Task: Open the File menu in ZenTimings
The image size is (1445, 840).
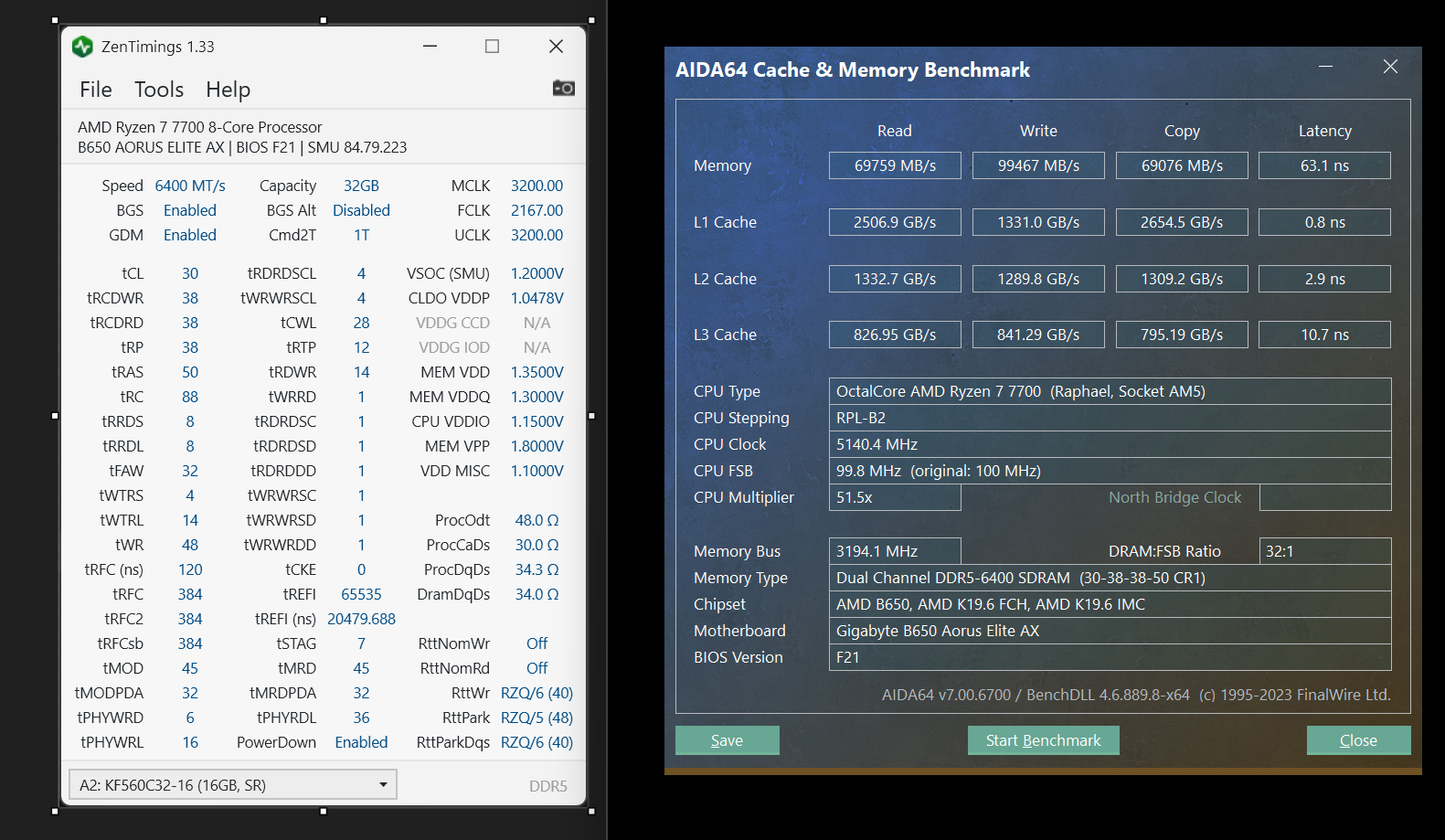Action: 96,90
